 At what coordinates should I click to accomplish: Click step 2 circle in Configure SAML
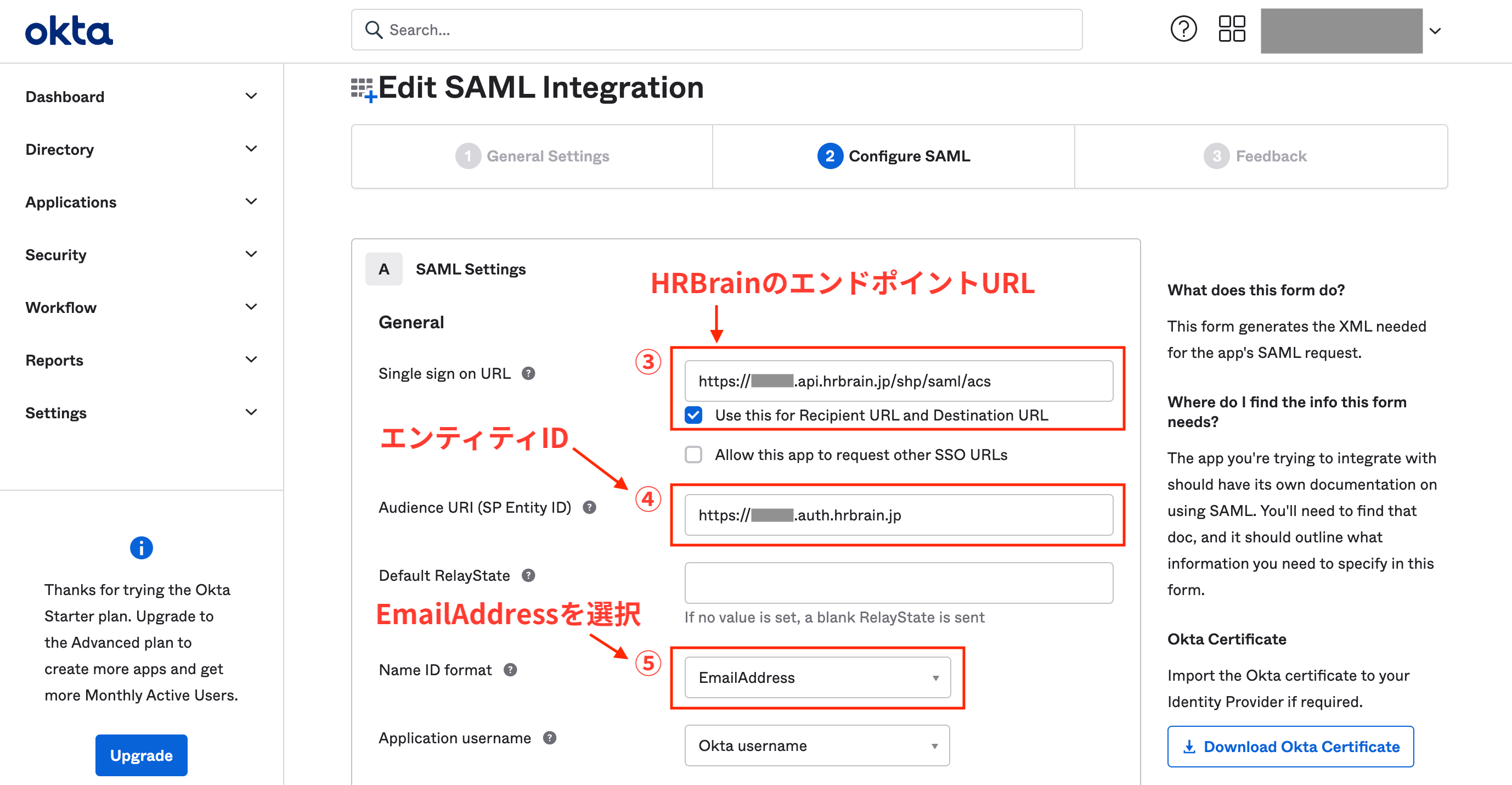[x=830, y=156]
